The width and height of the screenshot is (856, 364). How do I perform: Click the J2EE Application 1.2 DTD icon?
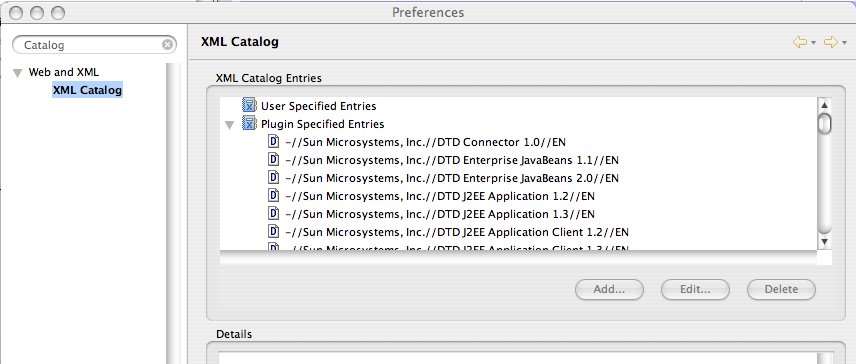click(x=274, y=196)
